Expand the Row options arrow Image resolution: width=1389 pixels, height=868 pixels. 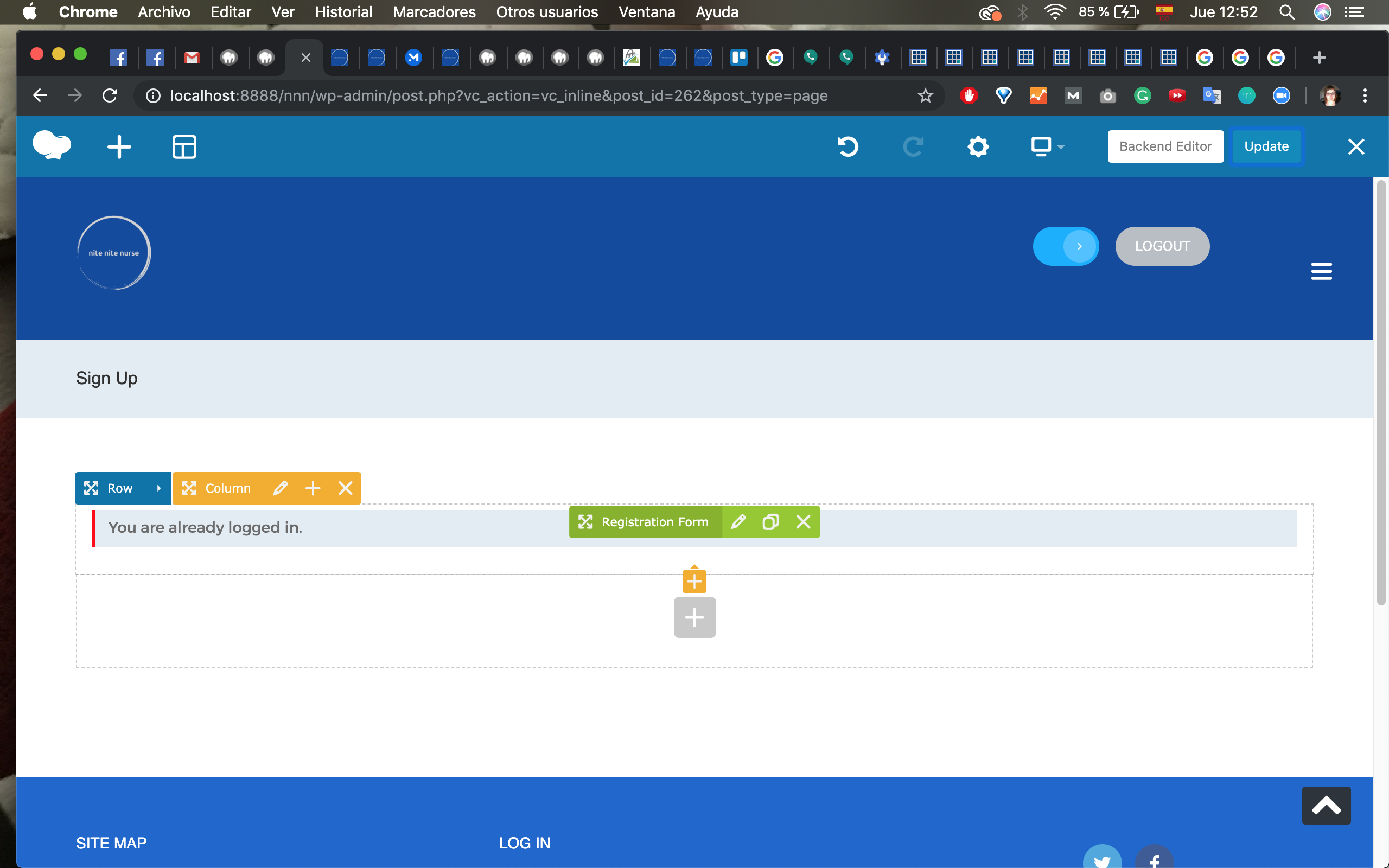(x=159, y=488)
